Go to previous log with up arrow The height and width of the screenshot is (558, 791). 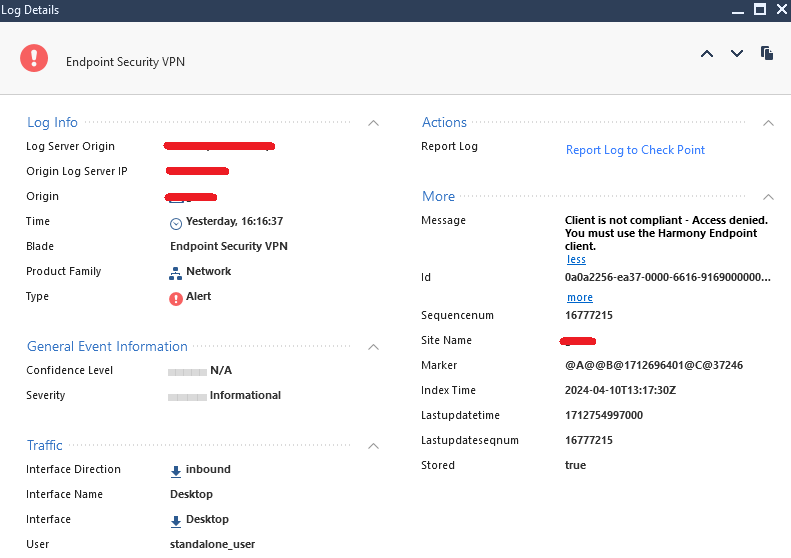click(707, 54)
